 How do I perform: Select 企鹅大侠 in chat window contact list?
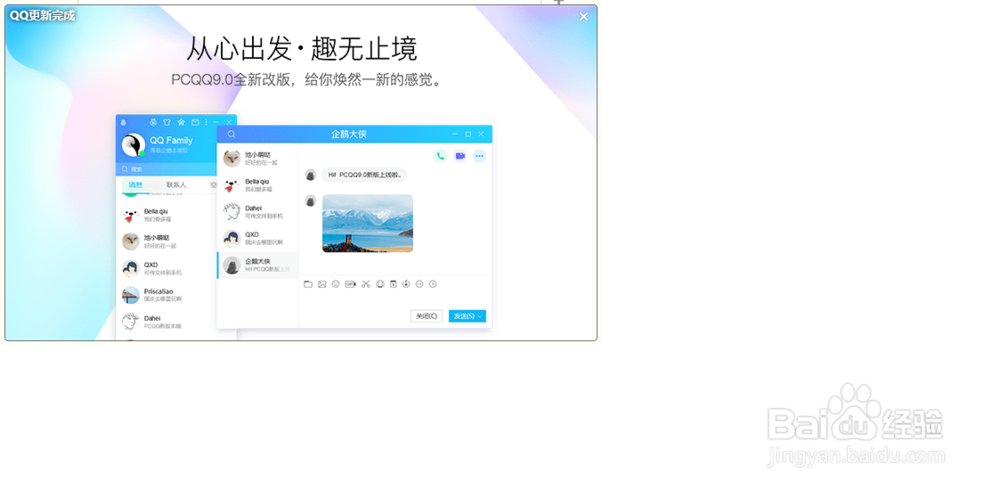[x=258, y=265]
